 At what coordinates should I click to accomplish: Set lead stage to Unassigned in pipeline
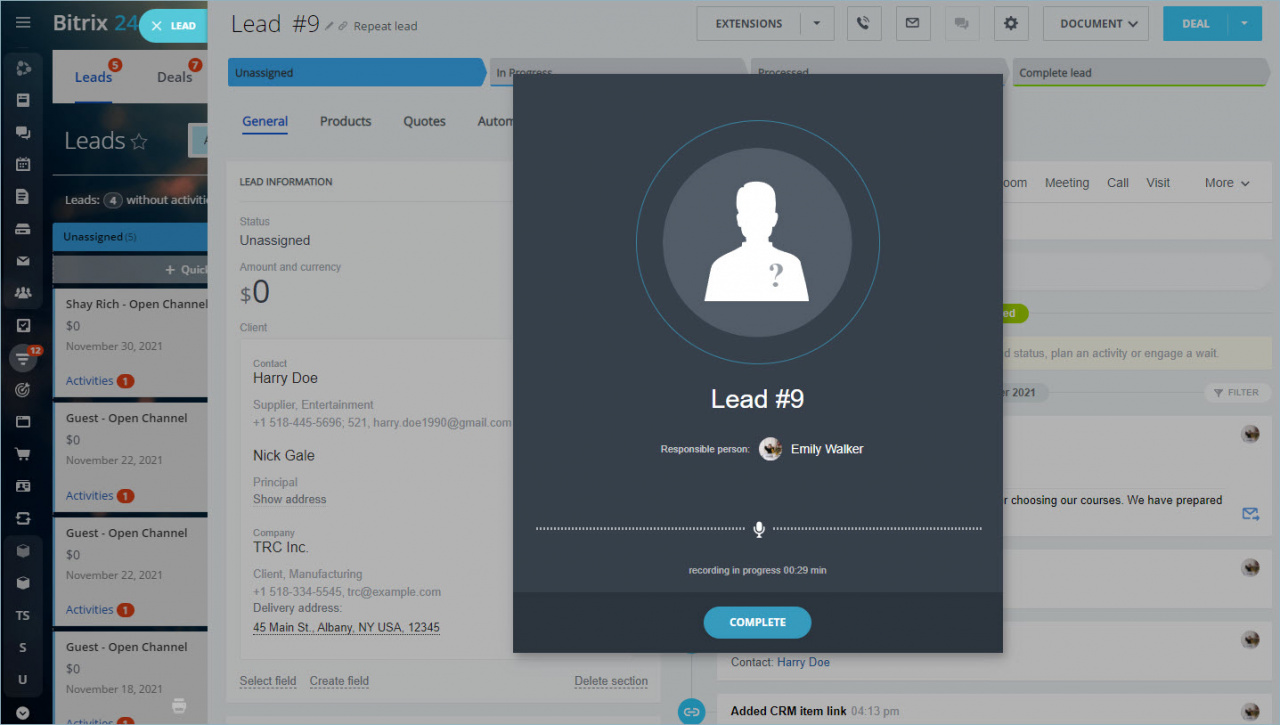(357, 73)
